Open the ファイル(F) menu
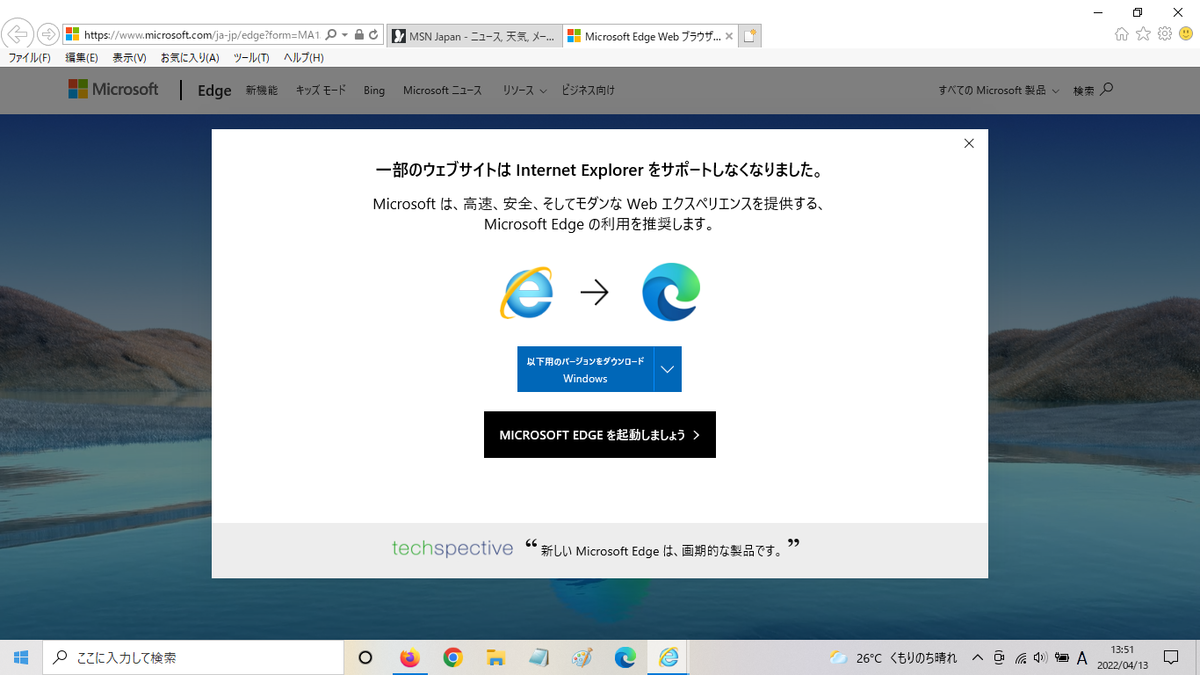The width and height of the screenshot is (1200, 675). click(29, 58)
